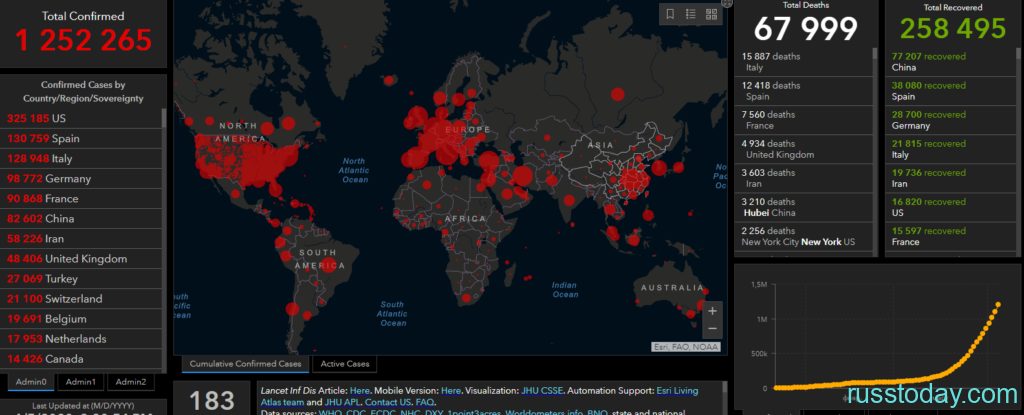
Task: Click the orange cumulative cases chart
Action: coord(878,337)
